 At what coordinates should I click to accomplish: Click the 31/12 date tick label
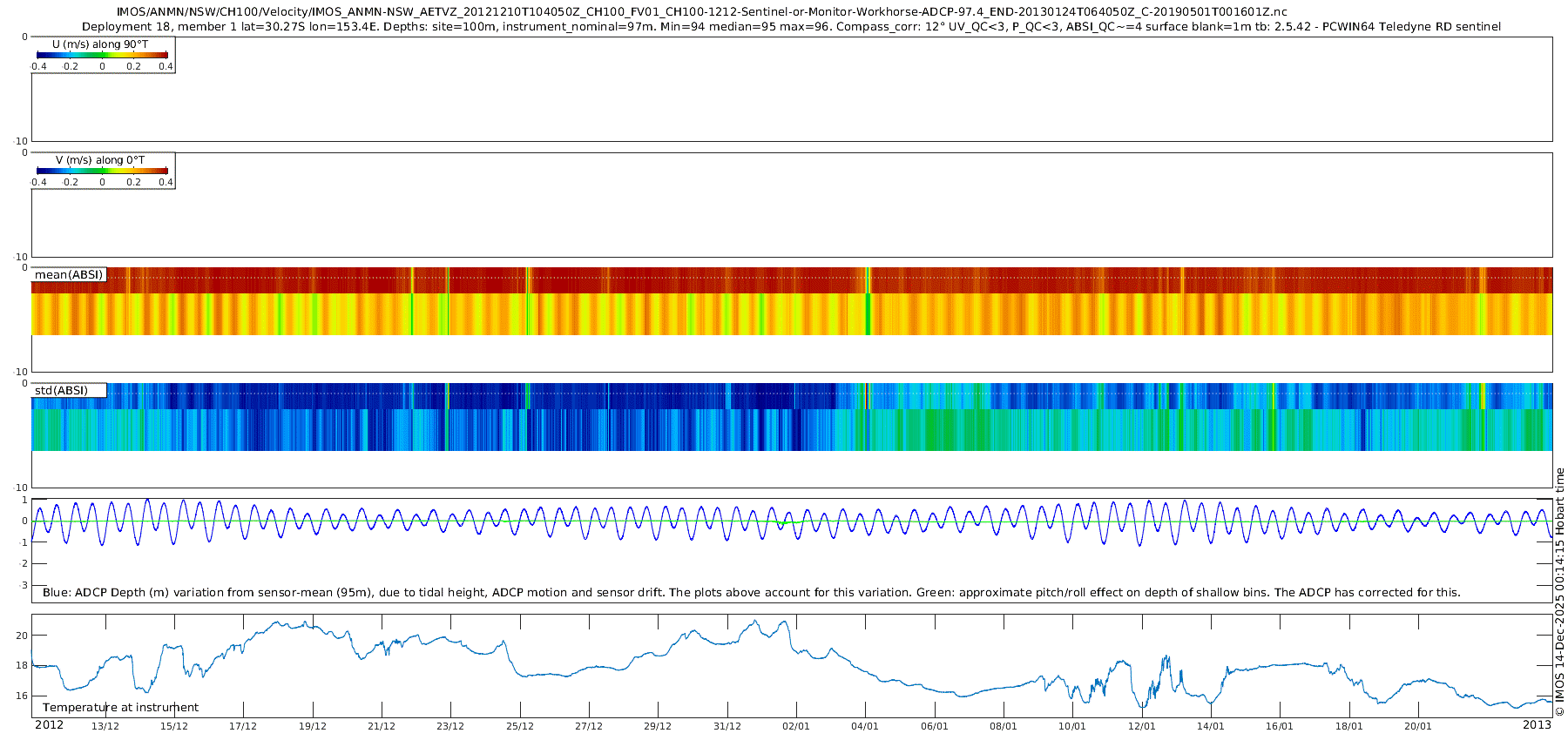(727, 727)
